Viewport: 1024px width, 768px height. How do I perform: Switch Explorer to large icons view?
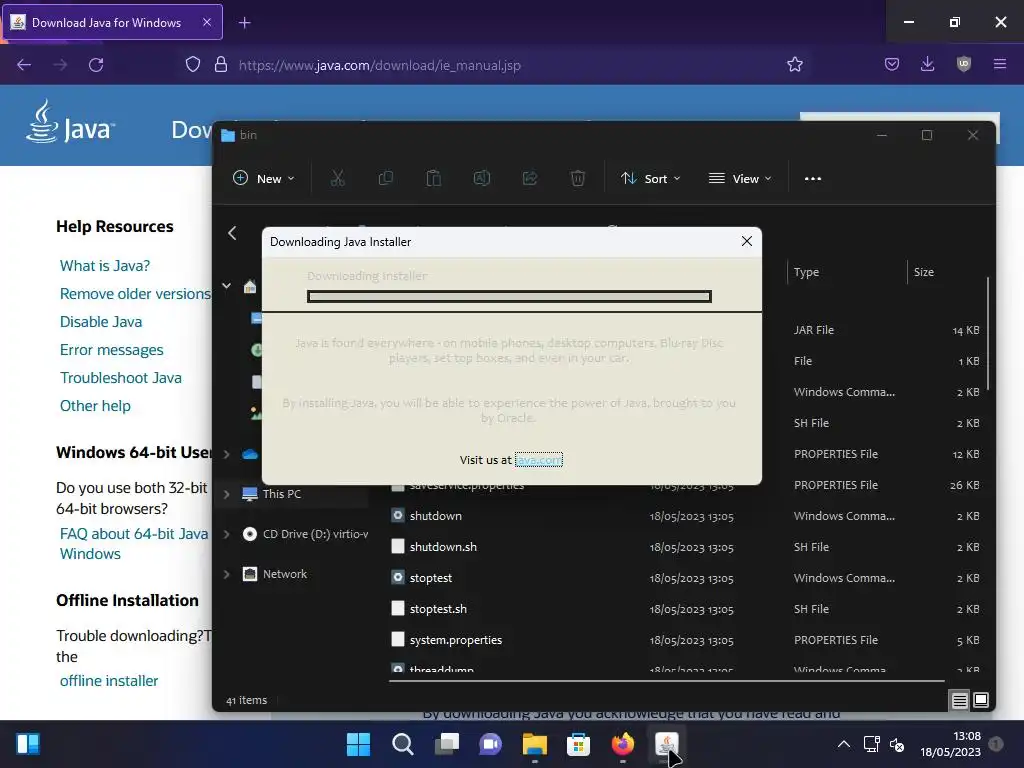point(981,701)
